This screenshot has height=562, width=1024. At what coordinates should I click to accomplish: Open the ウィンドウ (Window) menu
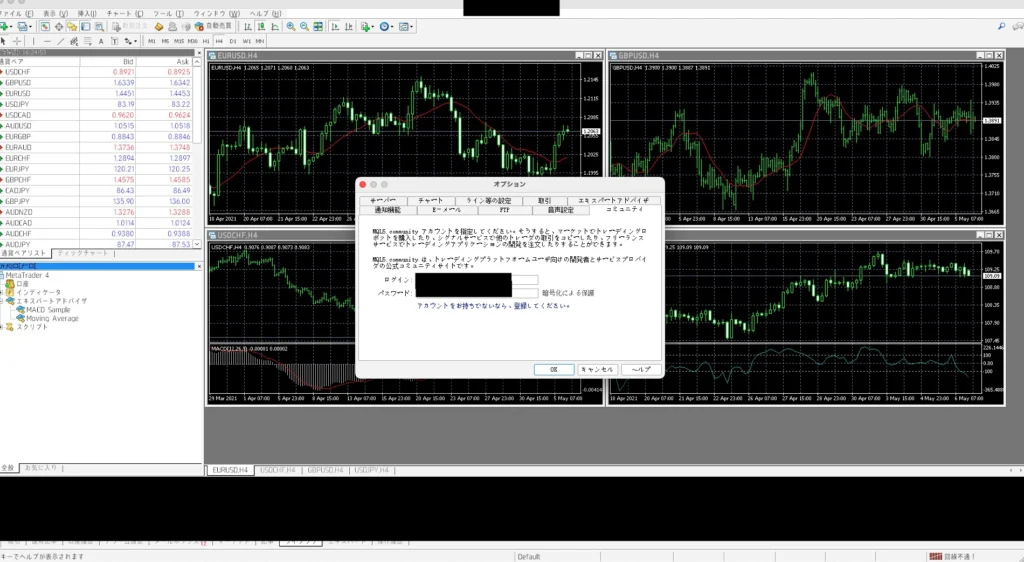(216, 14)
